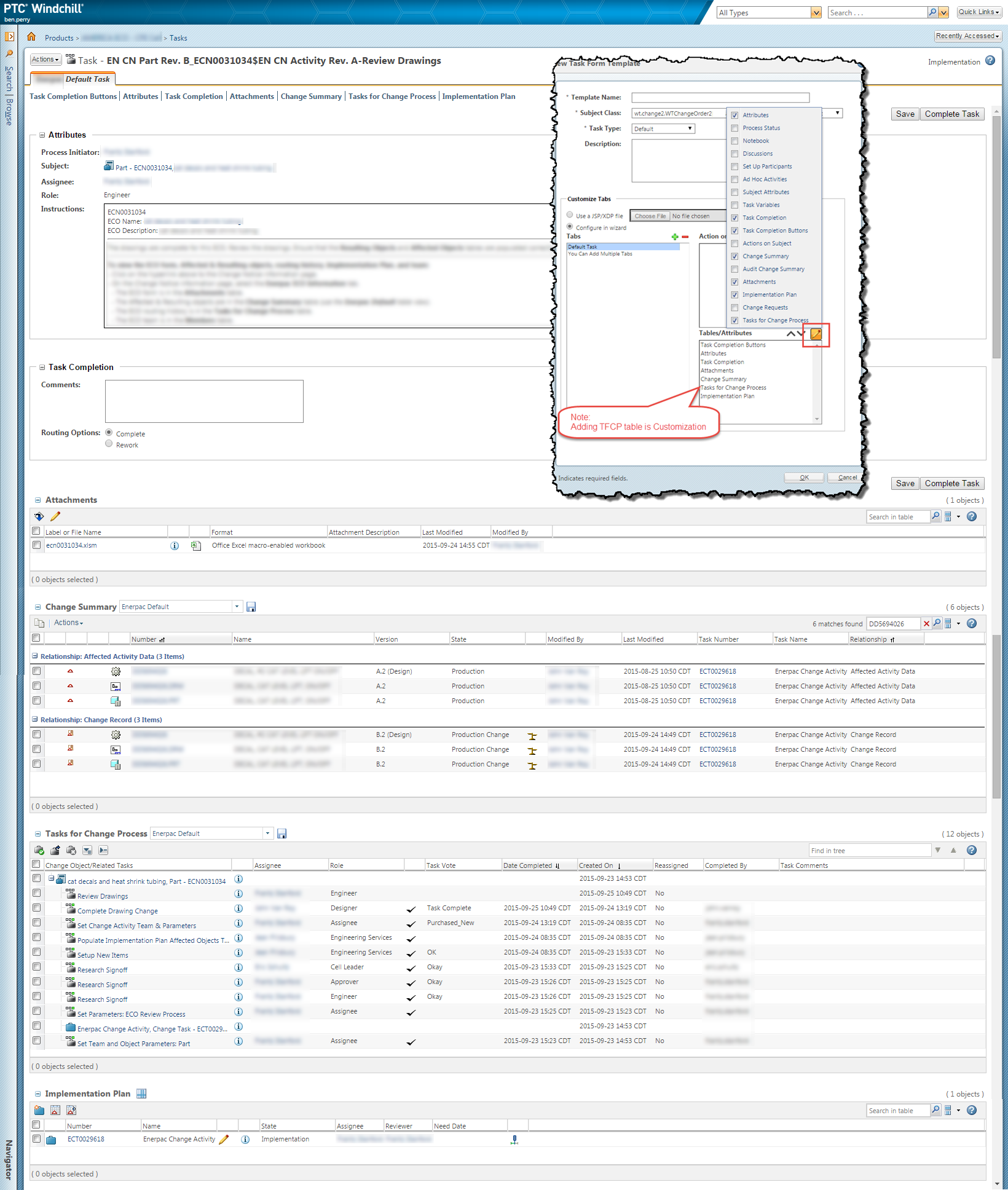Viewport: 1008px width, 1190px height.
Task: Click the briefcase with green check icon
Action: [39, 851]
